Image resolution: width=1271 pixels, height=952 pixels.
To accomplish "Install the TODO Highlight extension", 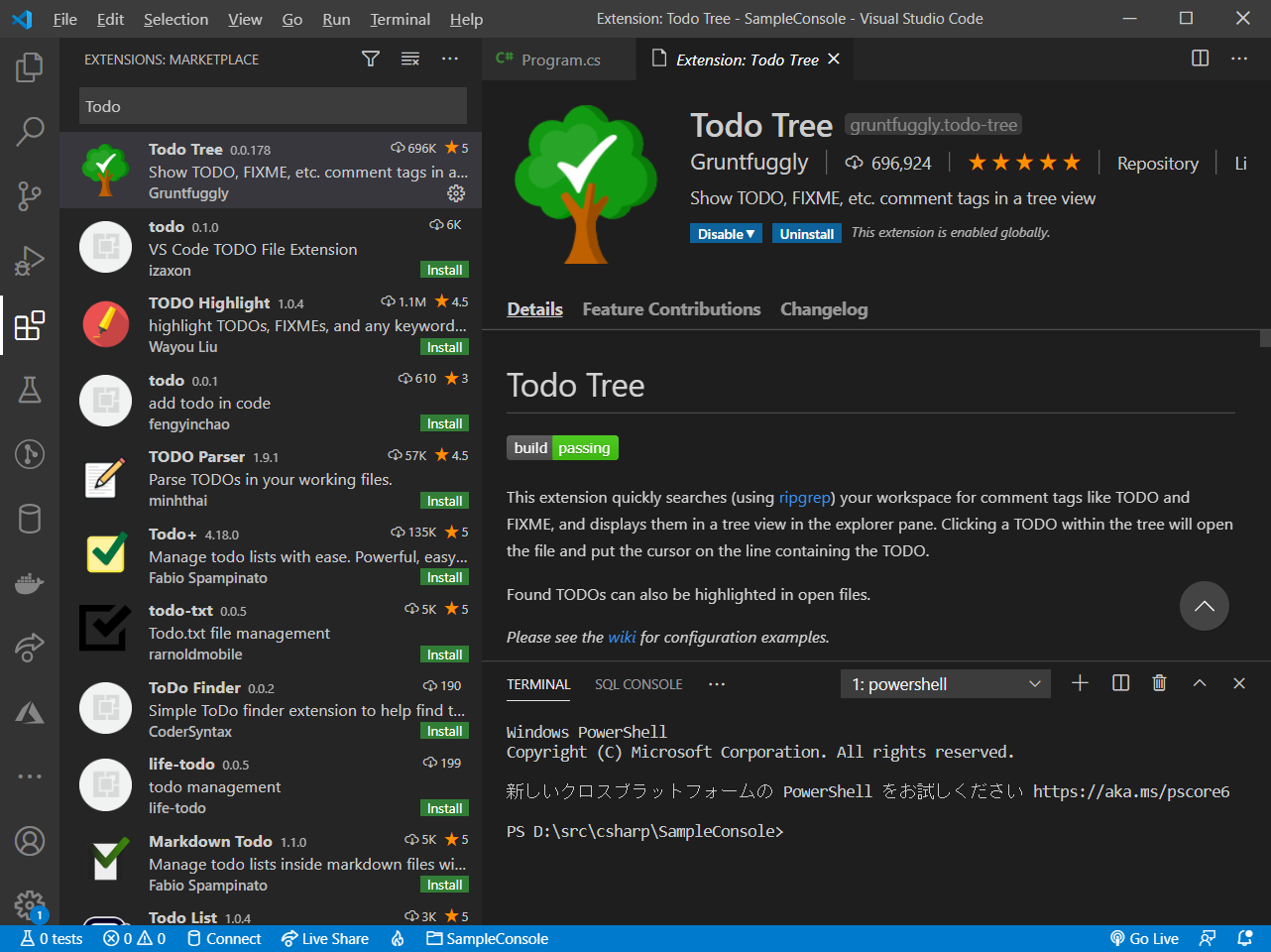I will coord(444,347).
